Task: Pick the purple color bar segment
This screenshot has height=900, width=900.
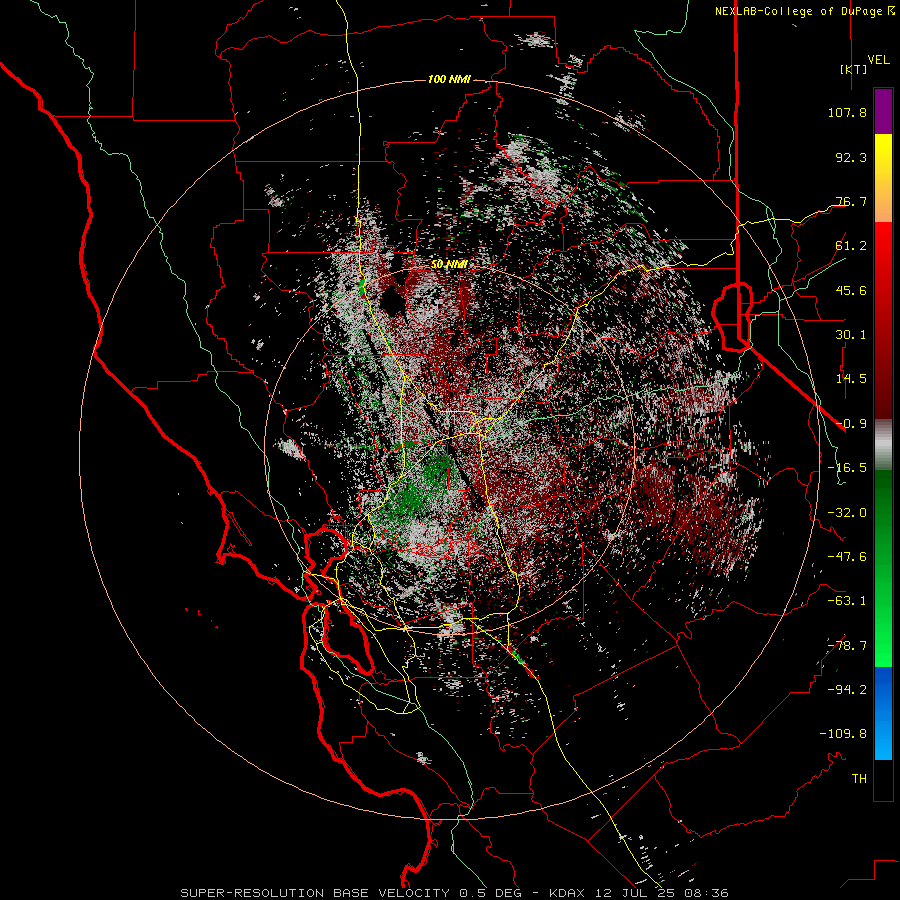Action: coord(883,112)
